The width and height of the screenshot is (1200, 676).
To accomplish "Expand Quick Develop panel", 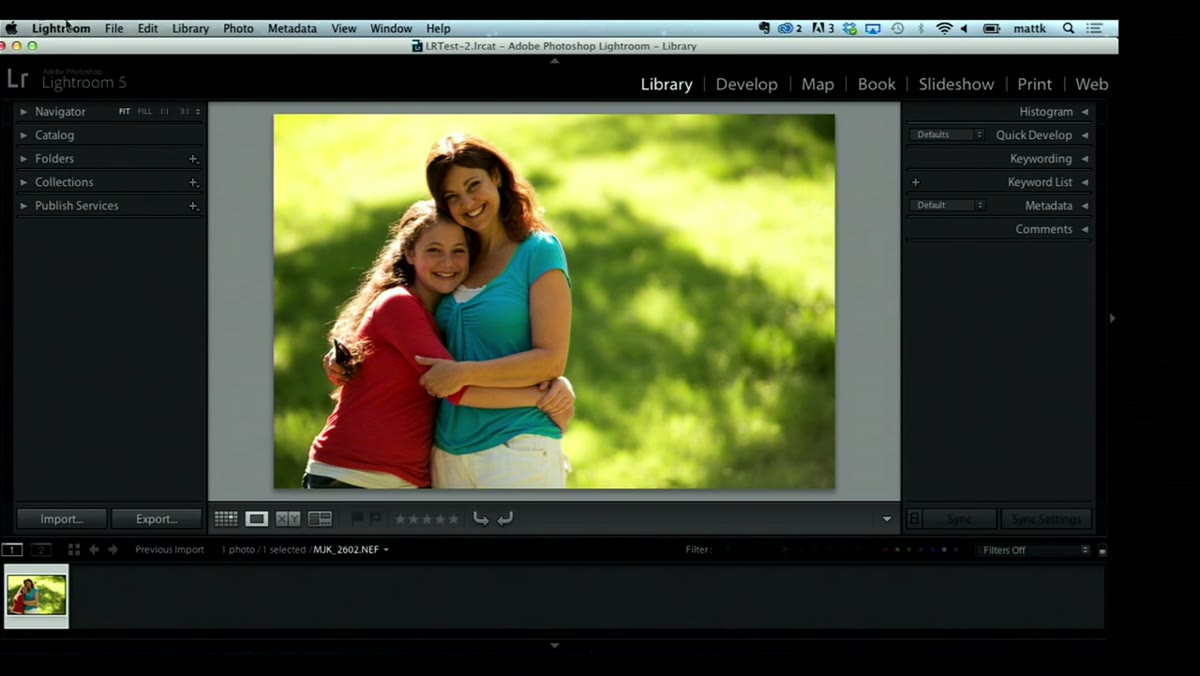I will point(1085,135).
